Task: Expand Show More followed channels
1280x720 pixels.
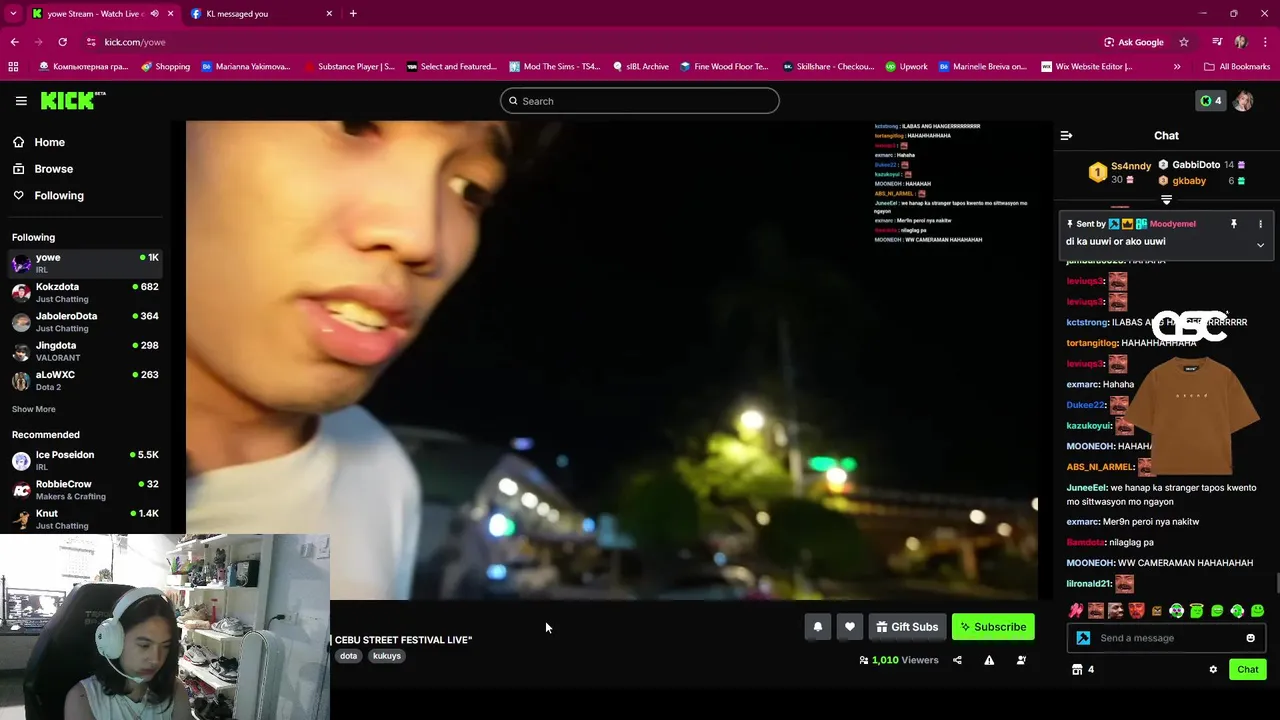Action: [34, 409]
